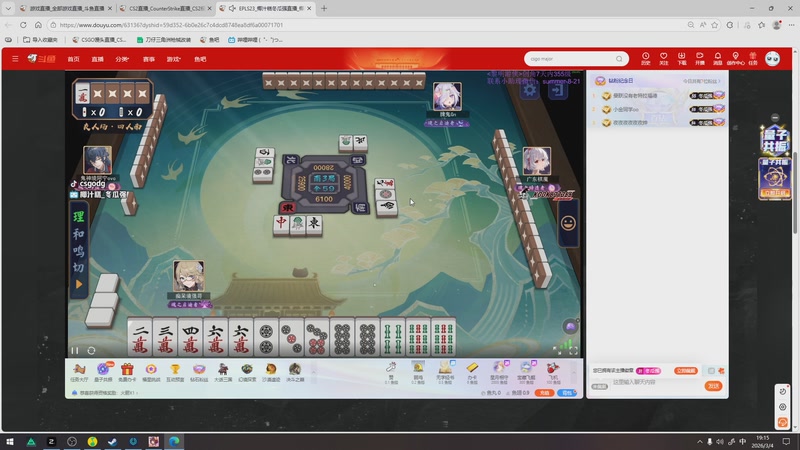
Task: Open the 创作中心 creator center icon
Action: coord(735,59)
